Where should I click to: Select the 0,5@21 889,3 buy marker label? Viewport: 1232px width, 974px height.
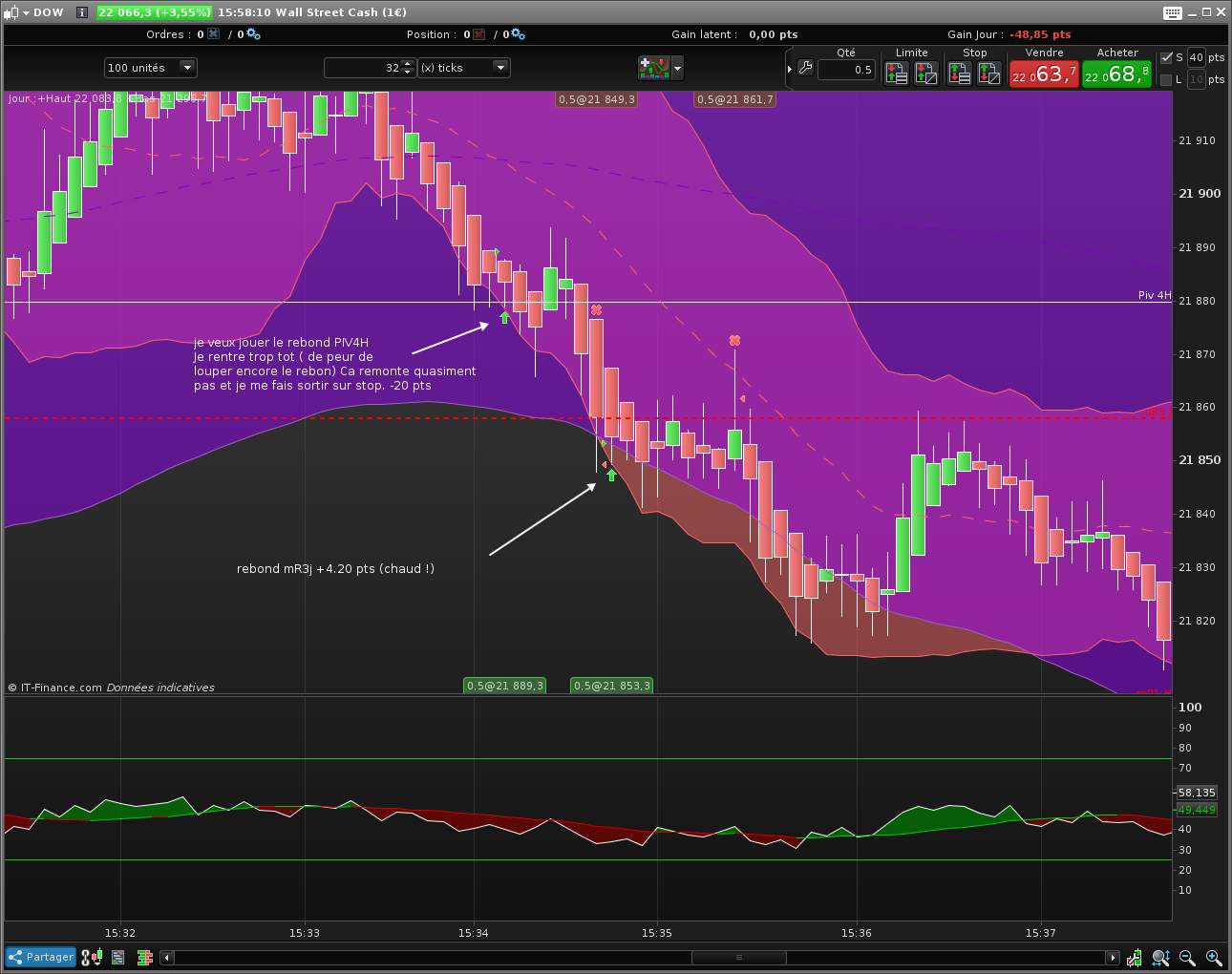click(505, 686)
